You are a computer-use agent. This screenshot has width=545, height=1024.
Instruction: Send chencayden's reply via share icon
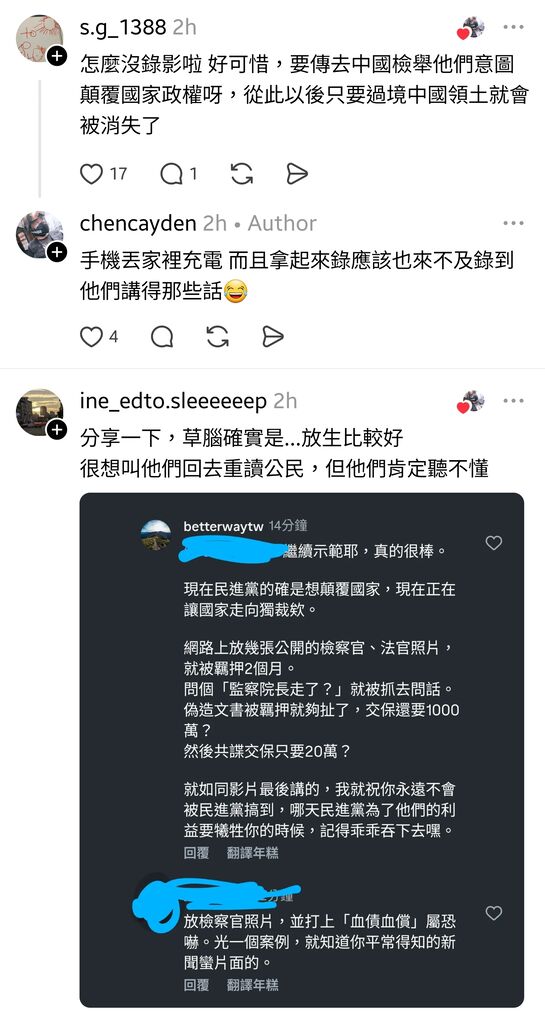click(x=272, y=336)
